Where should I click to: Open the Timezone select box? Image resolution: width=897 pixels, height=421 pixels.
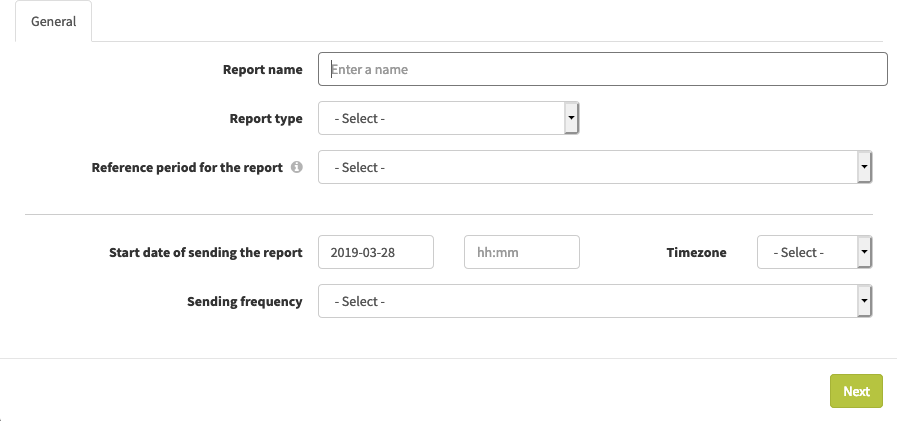click(x=815, y=252)
